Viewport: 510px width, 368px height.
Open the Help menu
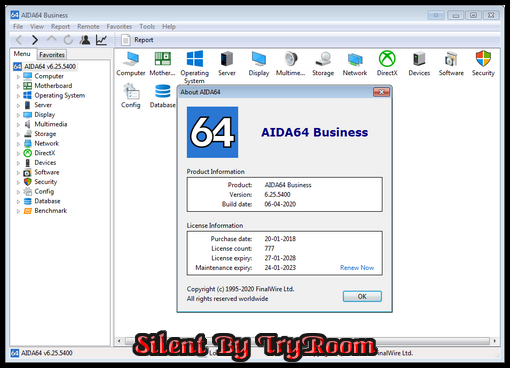point(169,27)
